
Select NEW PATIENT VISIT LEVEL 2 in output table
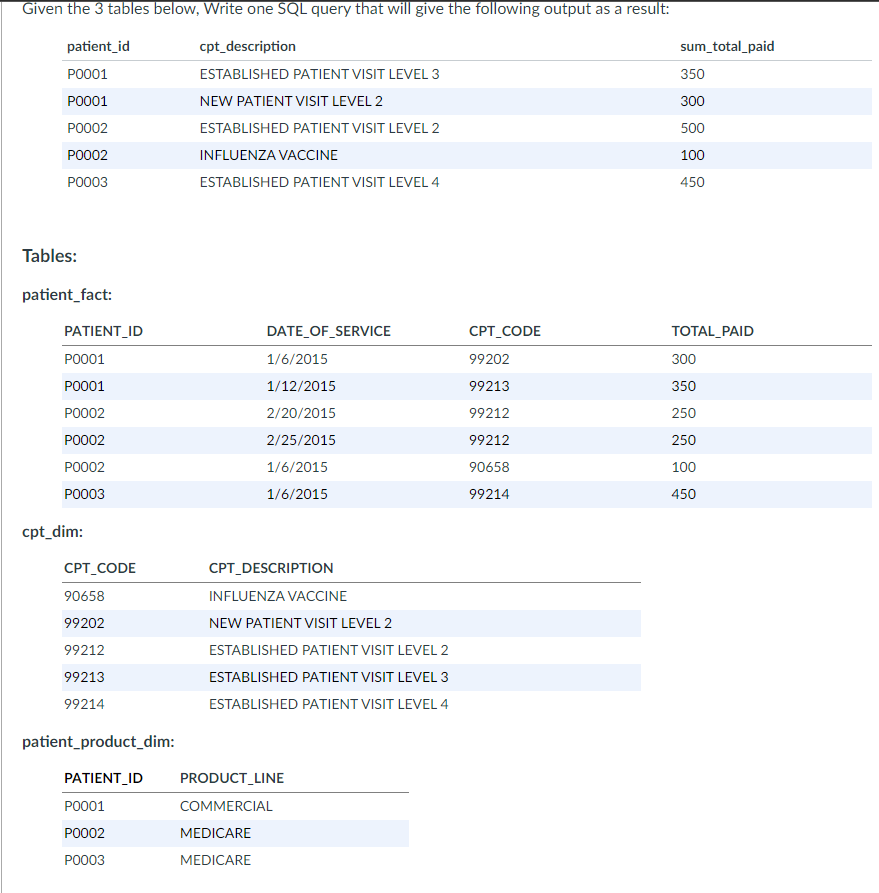pos(291,101)
